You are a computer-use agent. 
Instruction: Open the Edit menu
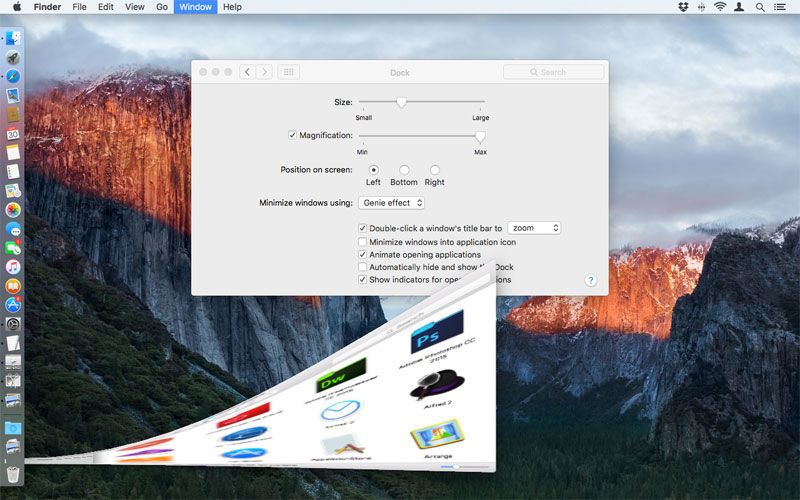(106, 7)
